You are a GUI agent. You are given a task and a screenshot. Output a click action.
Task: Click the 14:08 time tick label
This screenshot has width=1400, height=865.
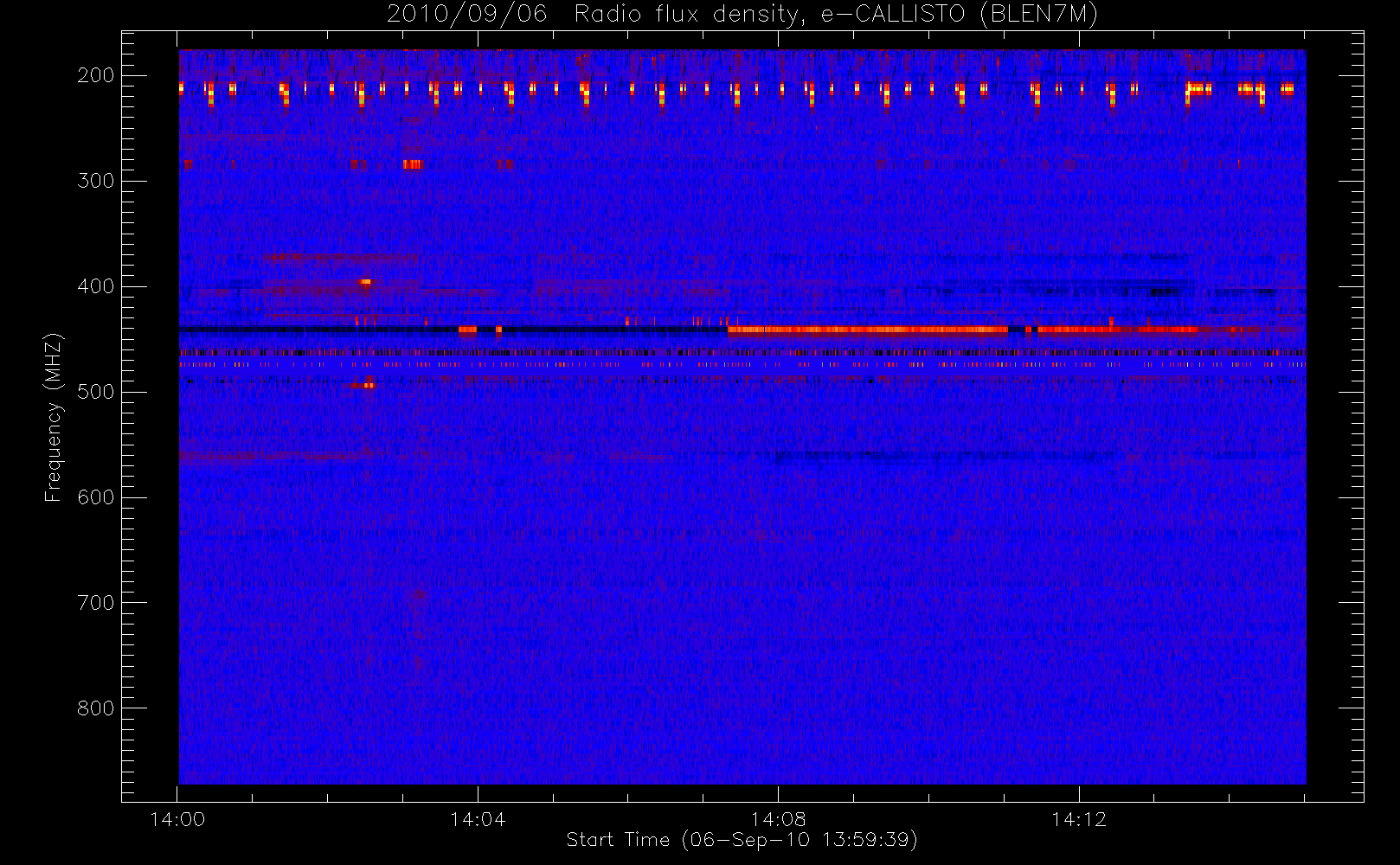pos(778,819)
